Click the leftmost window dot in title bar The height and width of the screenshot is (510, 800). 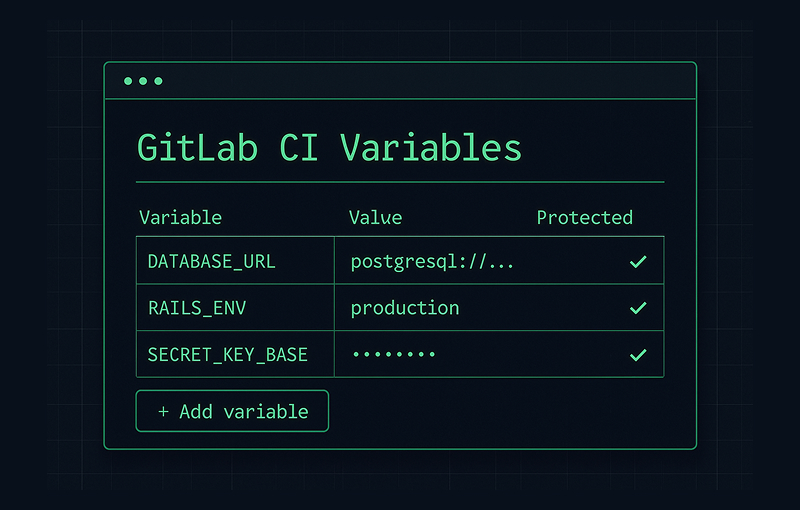click(x=128, y=81)
